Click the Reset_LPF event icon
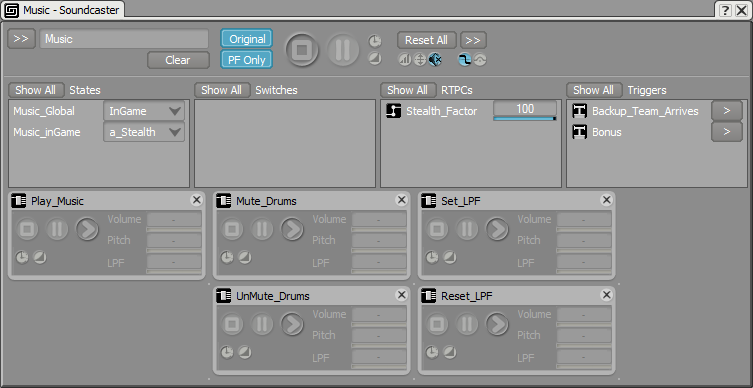This screenshot has height=388, width=753. [x=429, y=296]
